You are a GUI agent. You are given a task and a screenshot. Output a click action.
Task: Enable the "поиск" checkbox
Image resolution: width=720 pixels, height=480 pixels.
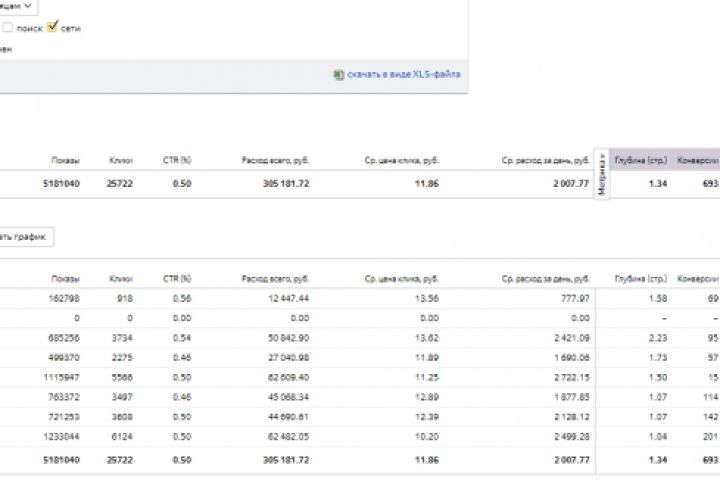coord(8,28)
